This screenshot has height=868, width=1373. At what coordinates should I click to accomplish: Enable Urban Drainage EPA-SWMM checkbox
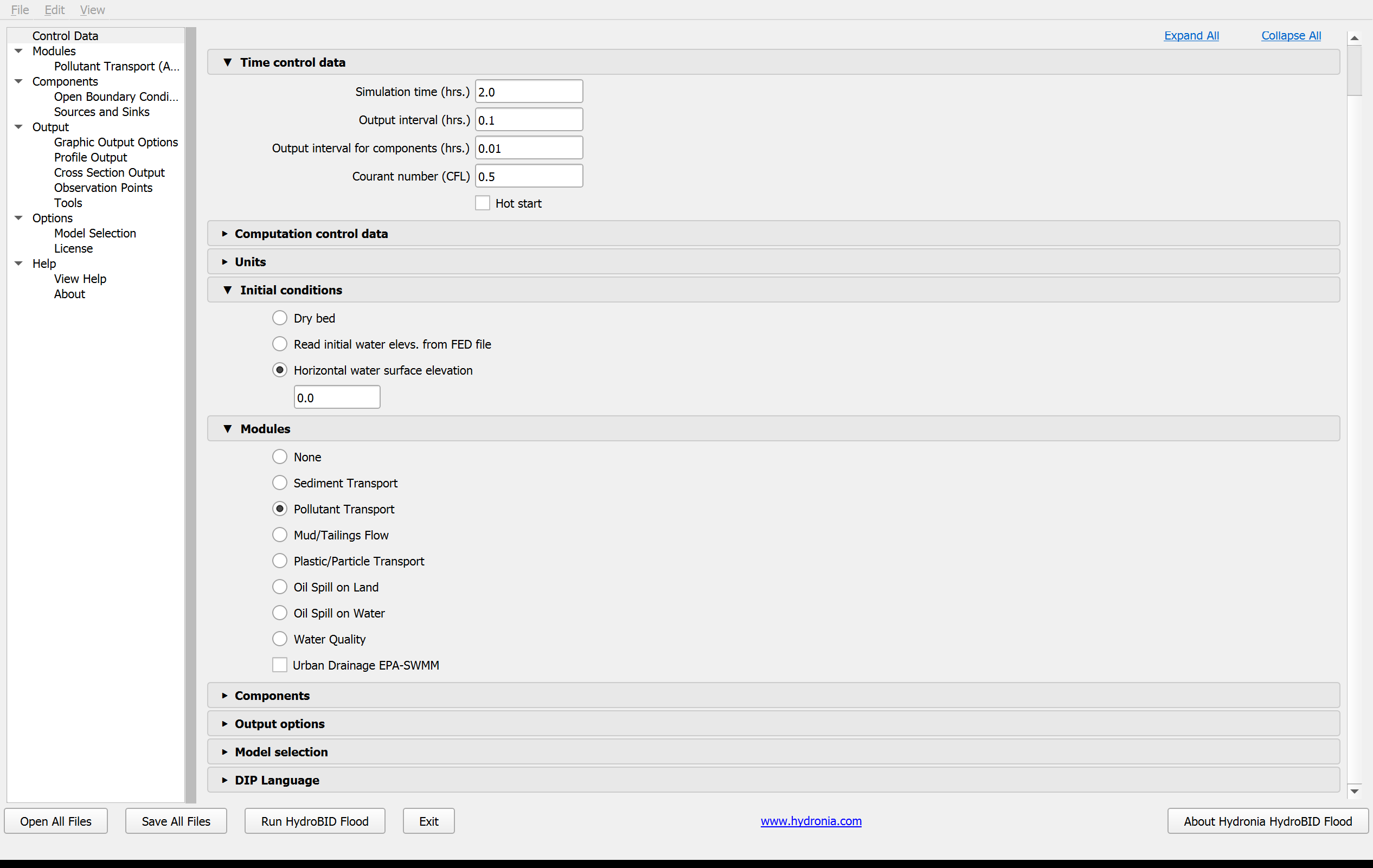point(279,665)
